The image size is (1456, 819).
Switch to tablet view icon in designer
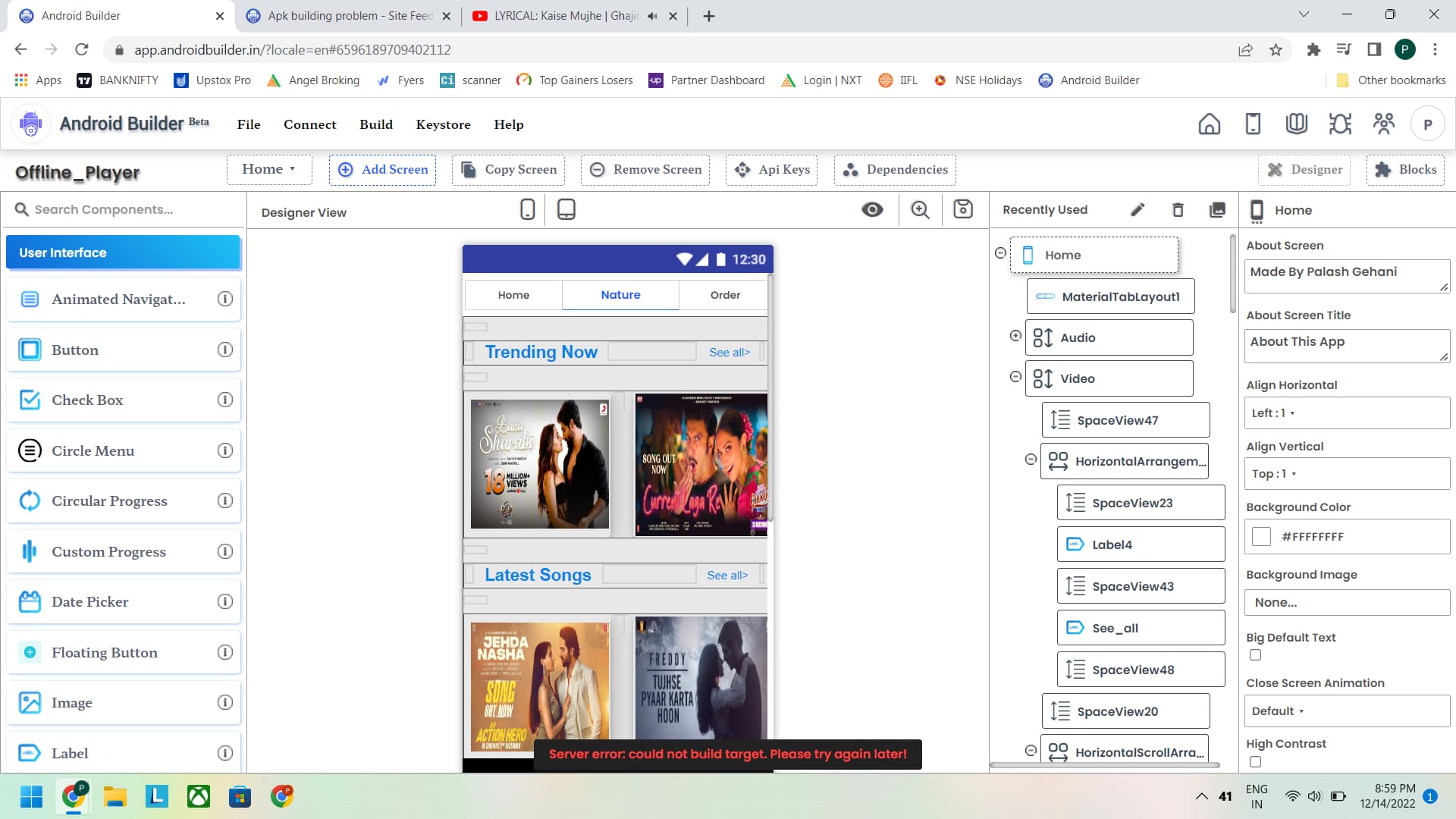(566, 209)
